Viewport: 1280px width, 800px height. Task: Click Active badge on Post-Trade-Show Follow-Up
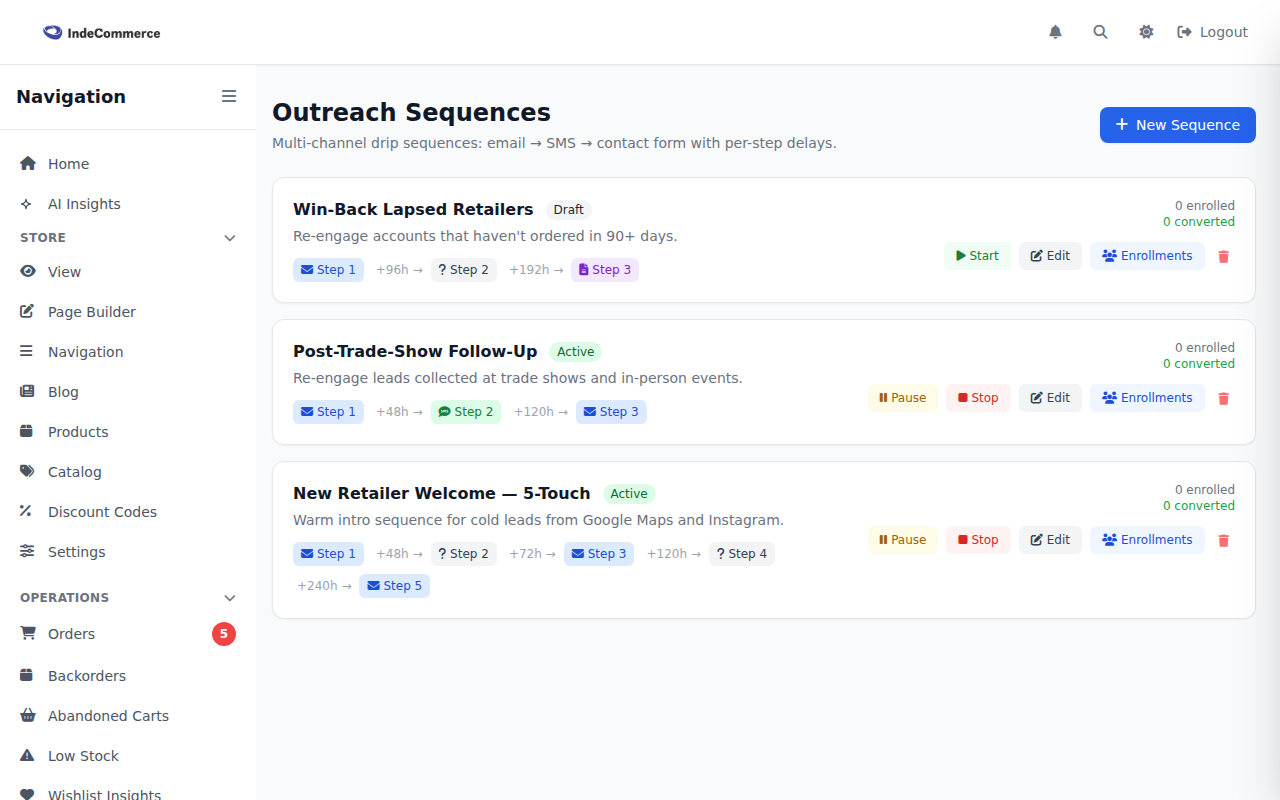click(576, 352)
